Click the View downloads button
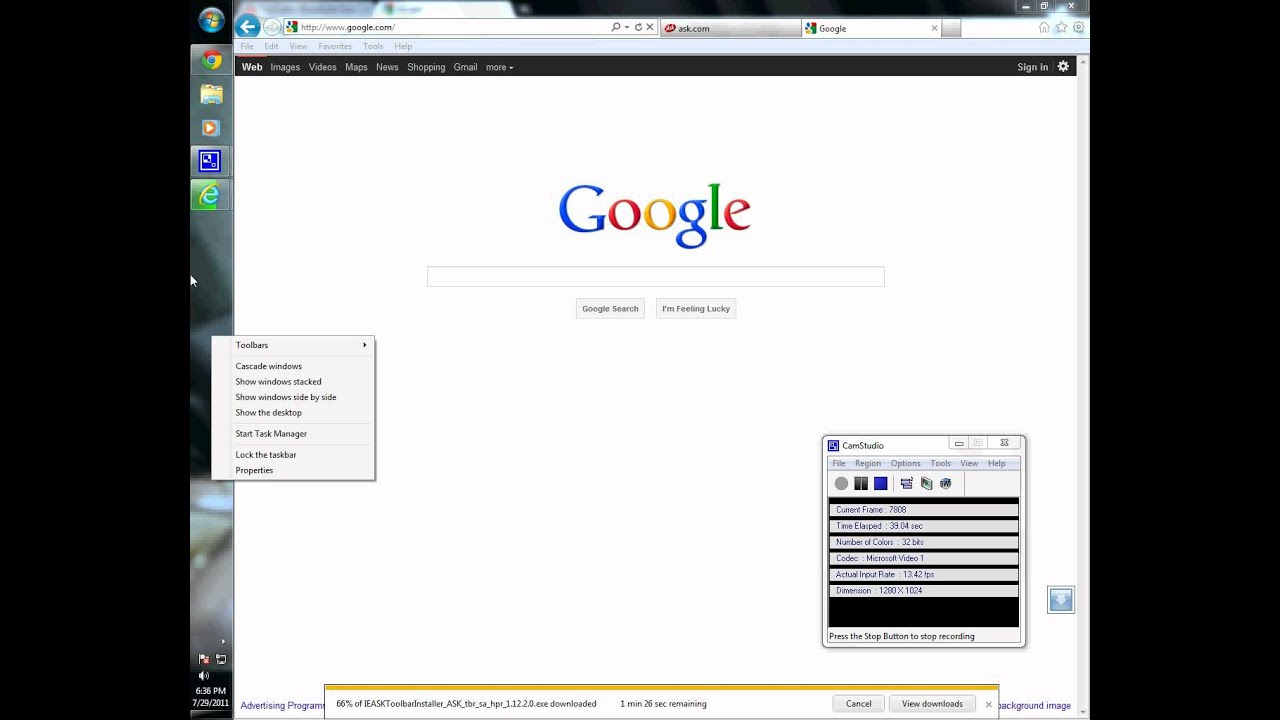Screen dimensions: 1280x720 click(932, 704)
